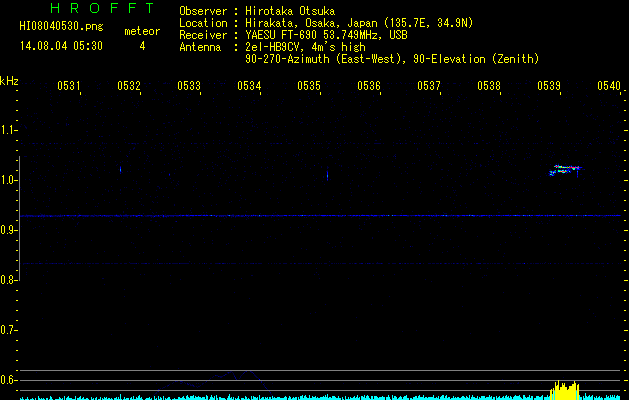
Task: Click the 0.9 frequency axis label
Action: point(8,230)
